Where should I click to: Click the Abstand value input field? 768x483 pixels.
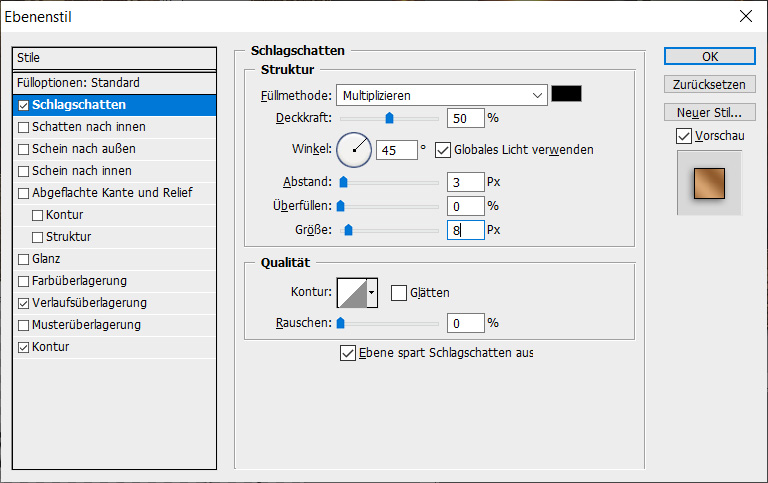click(x=465, y=183)
